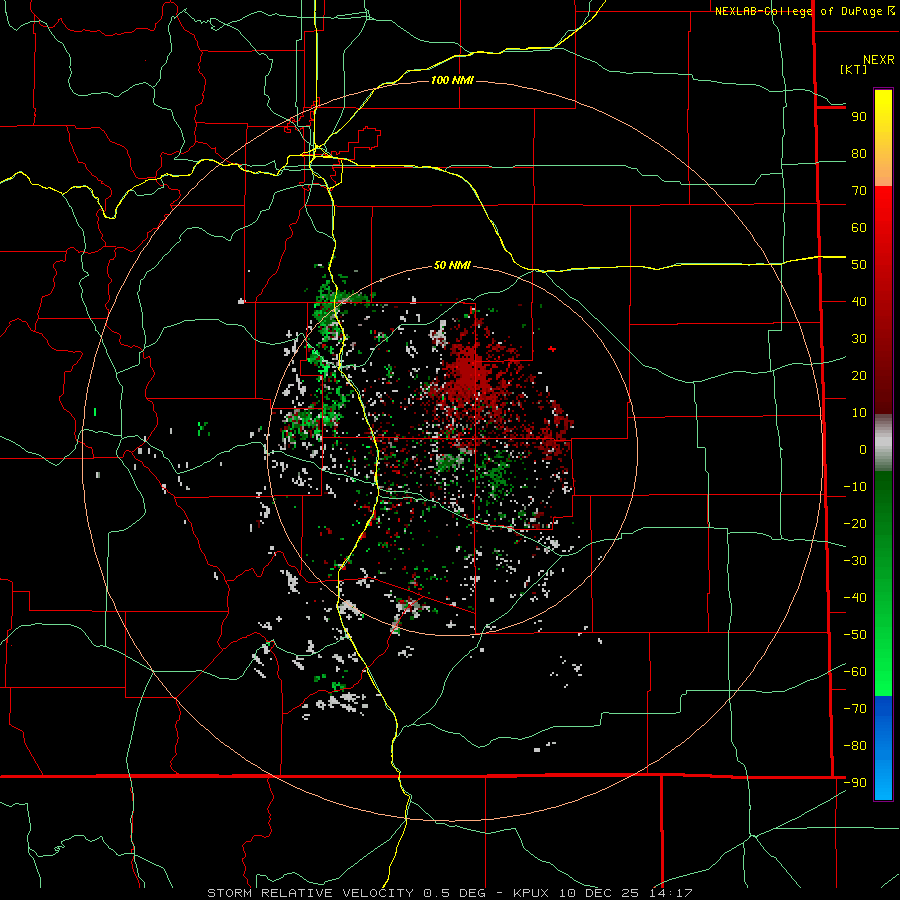Pick the red segment of the color bar
The width and height of the screenshot is (900, 900).
[883, 300]
